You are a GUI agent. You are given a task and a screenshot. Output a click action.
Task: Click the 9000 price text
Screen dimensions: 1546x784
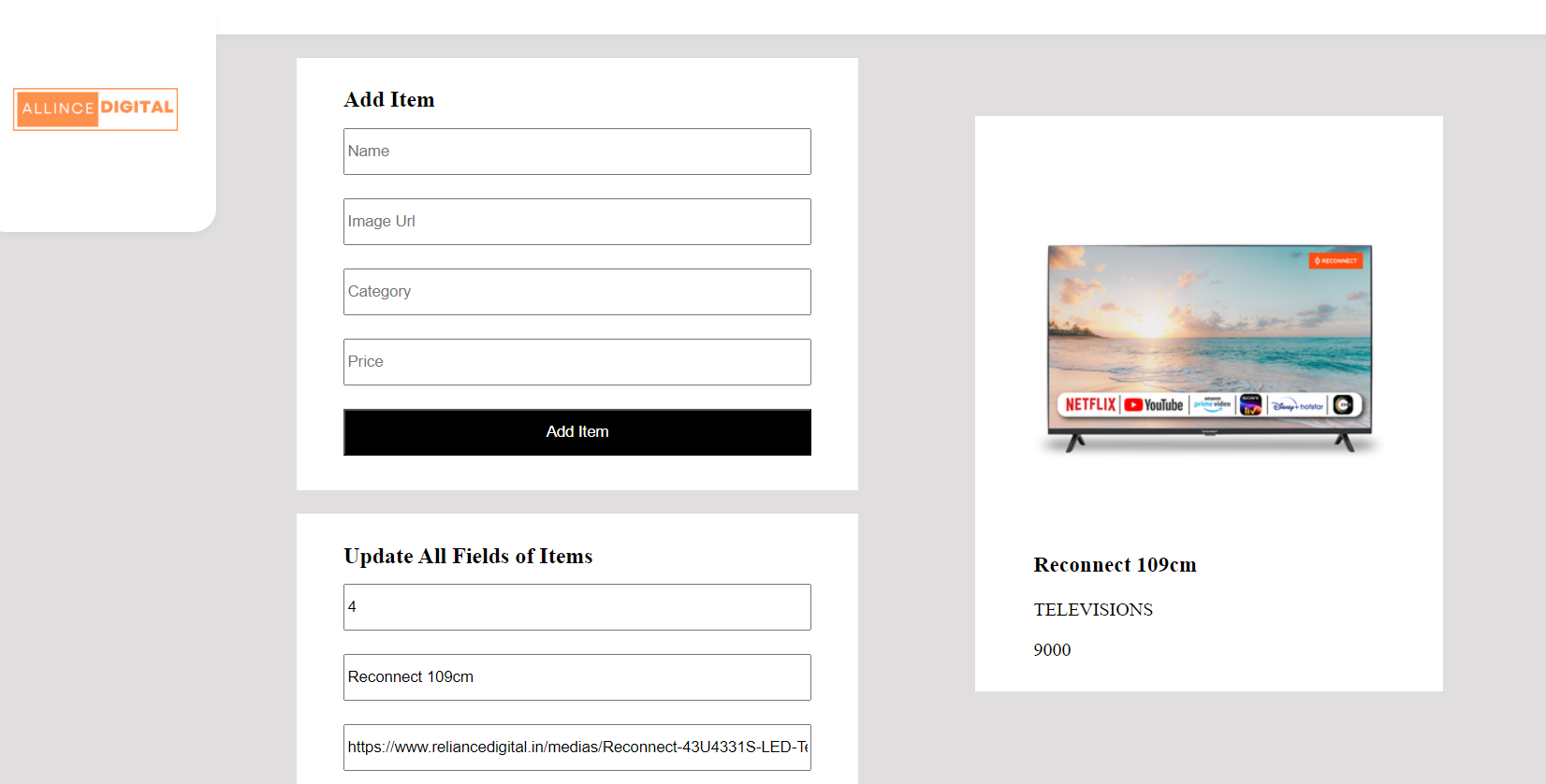1052,650
